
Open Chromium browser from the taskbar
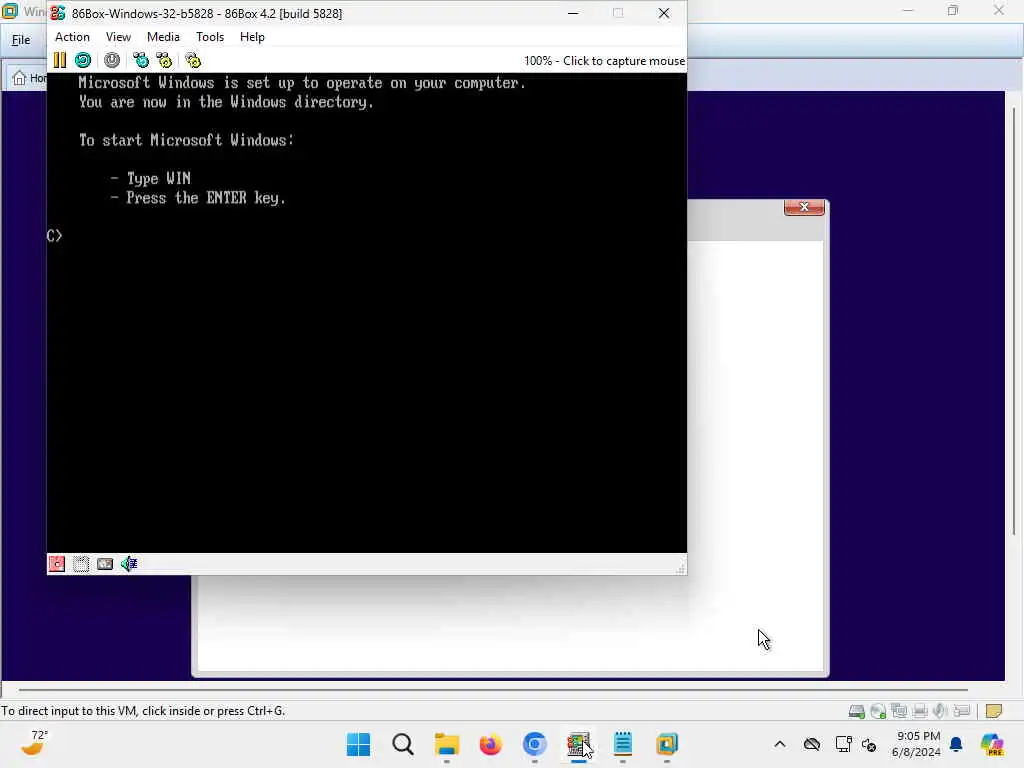[535, 744]
